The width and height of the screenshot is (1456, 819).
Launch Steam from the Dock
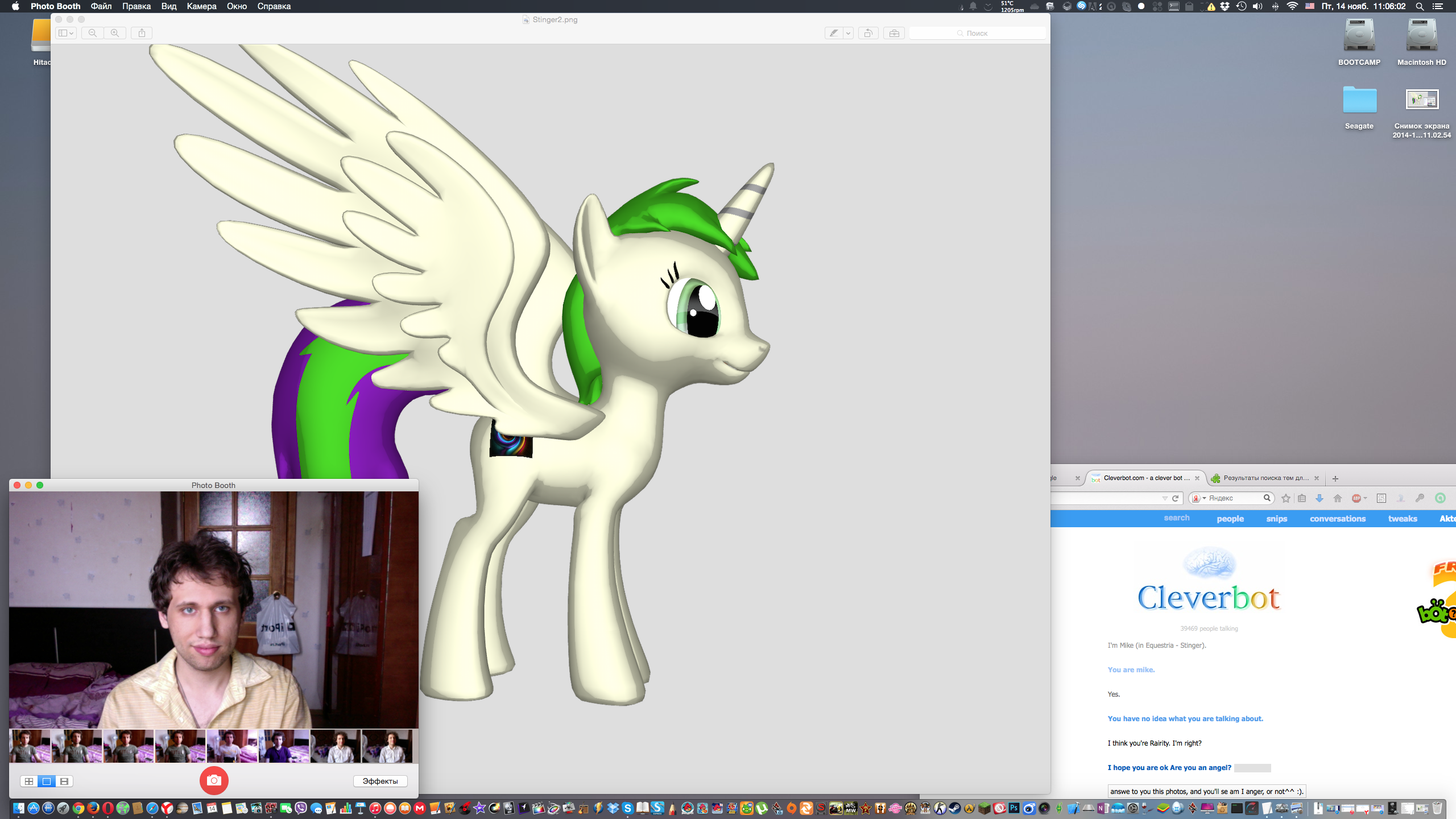[954, 808]
